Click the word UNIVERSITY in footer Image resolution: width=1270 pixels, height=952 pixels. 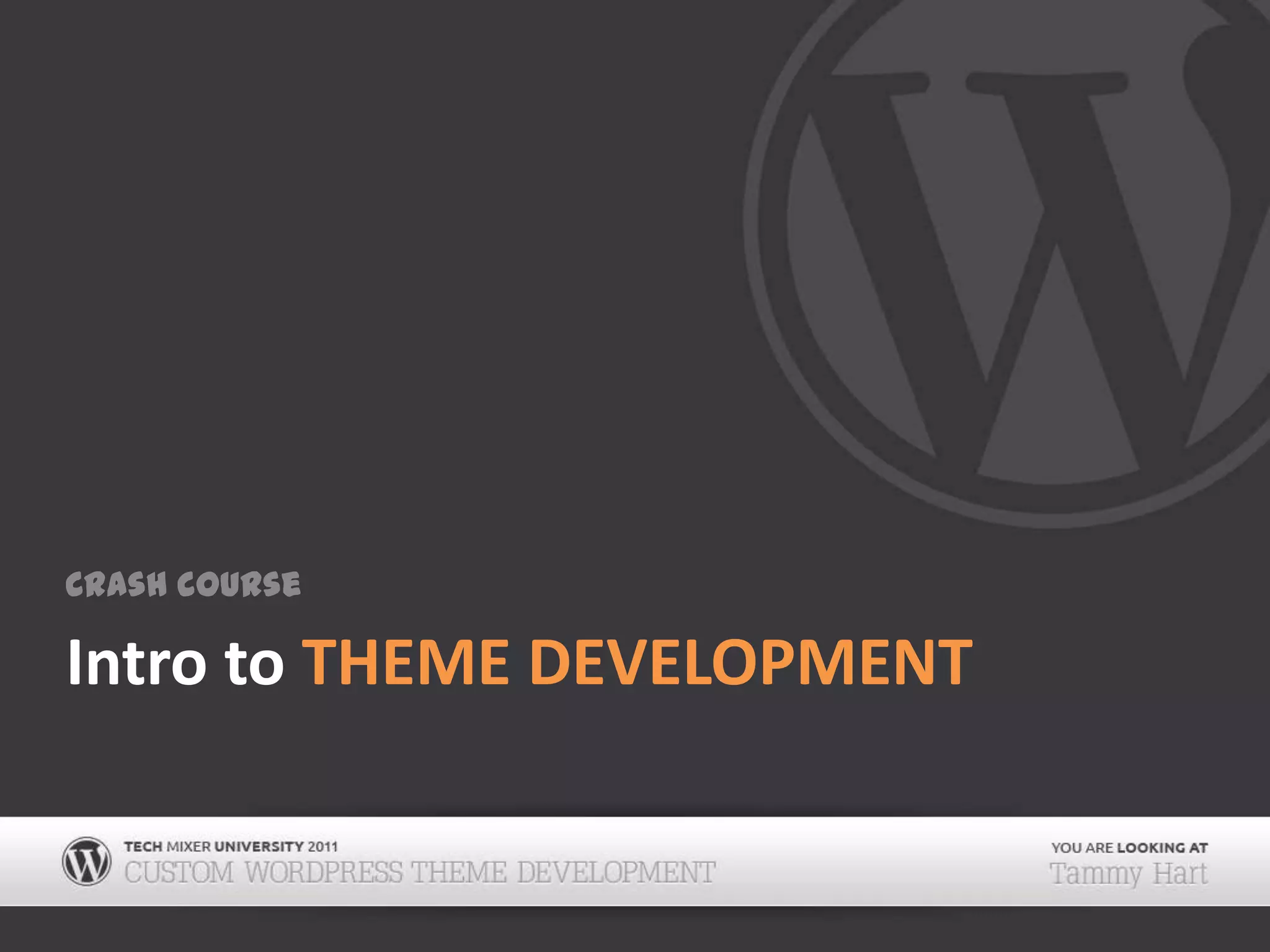point(259,847)
